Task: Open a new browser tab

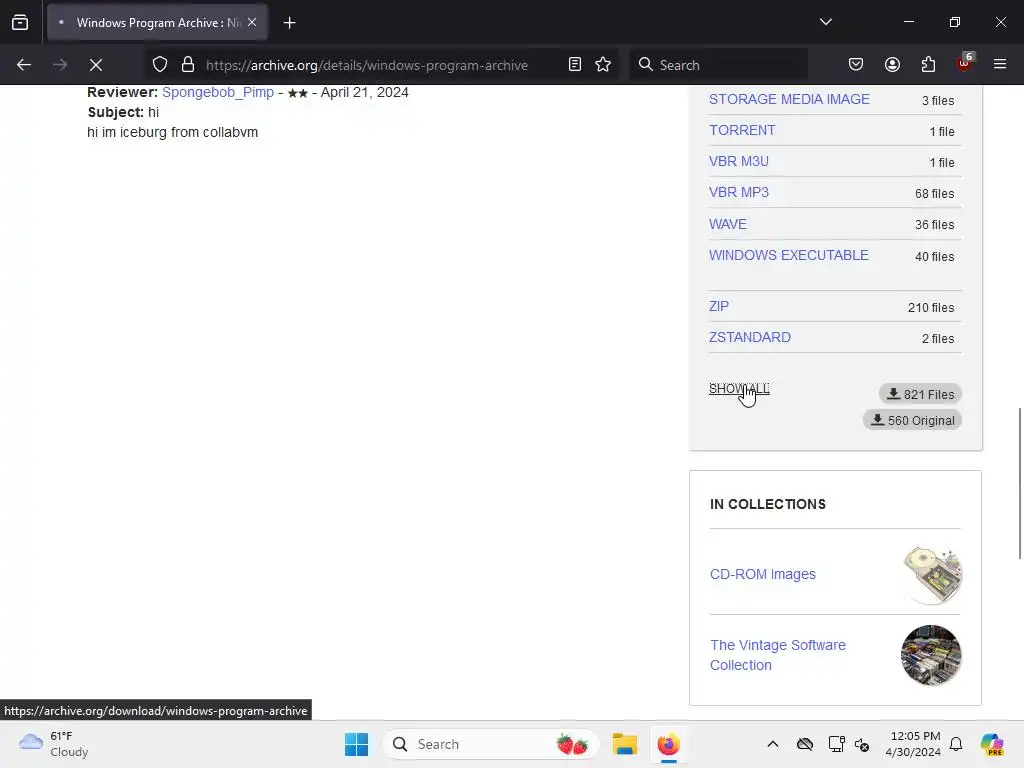Action: click(x=289, y=23)
